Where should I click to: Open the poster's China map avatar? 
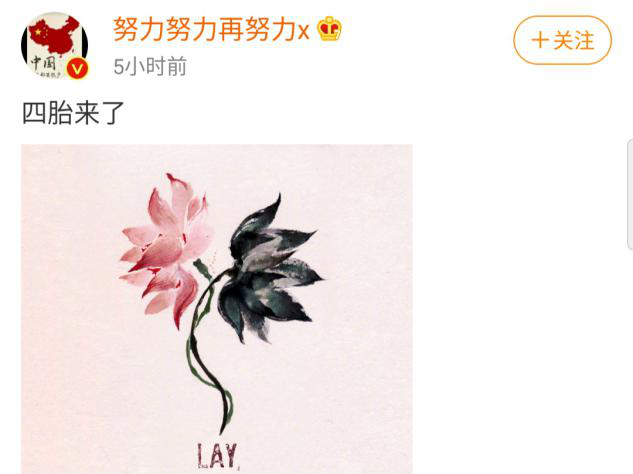[54, 45]
